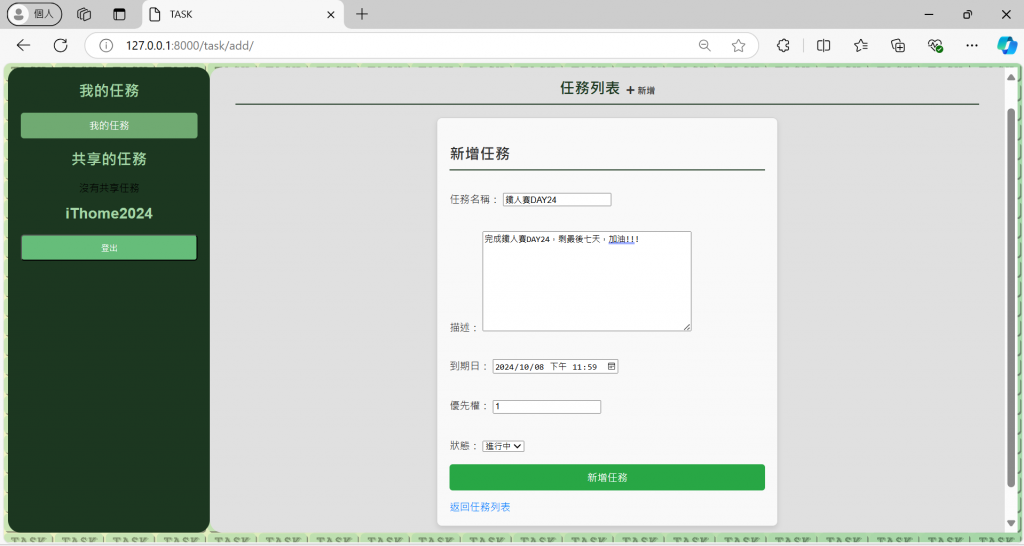Open the Collections icon

tap(898, 45)
